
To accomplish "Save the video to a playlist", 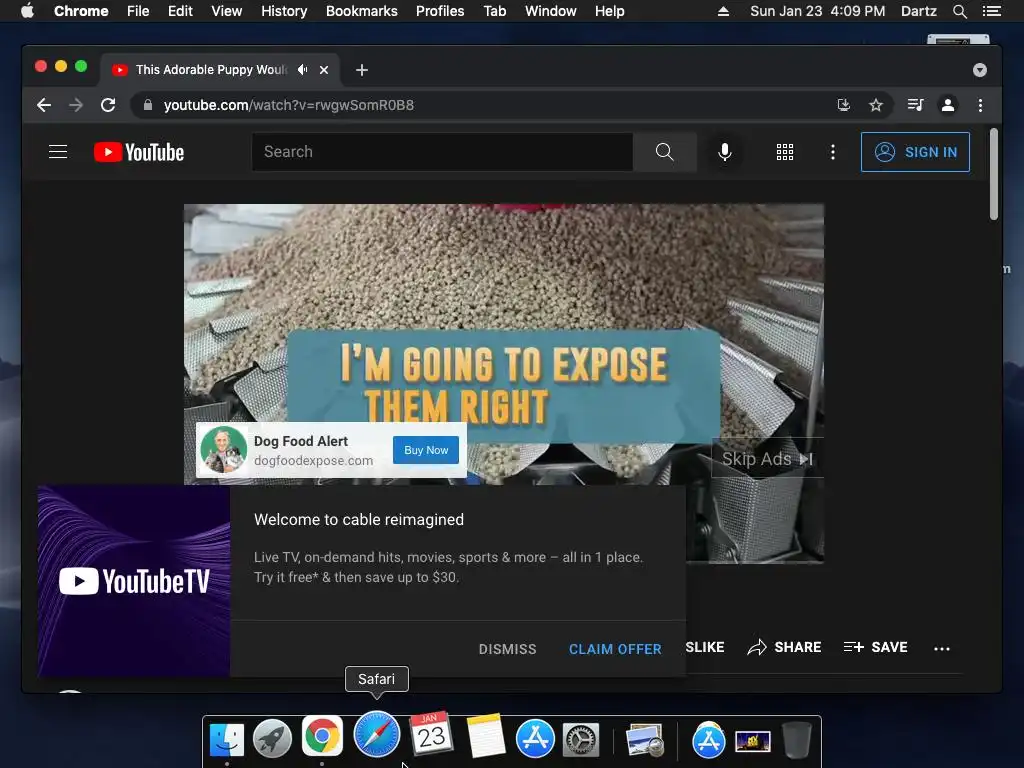I will click(876, 647).
